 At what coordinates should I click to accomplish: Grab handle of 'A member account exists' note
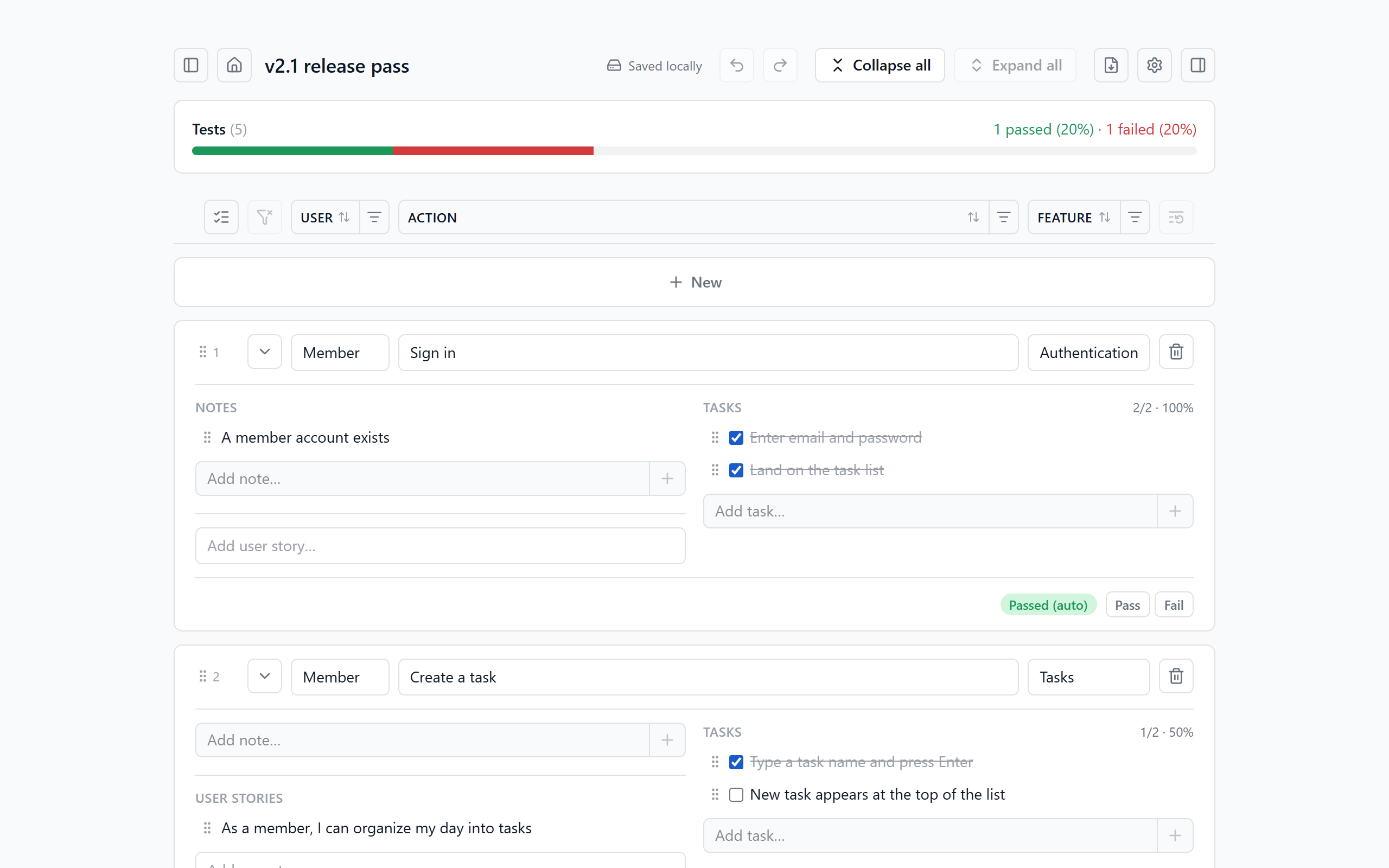(207, 437)
